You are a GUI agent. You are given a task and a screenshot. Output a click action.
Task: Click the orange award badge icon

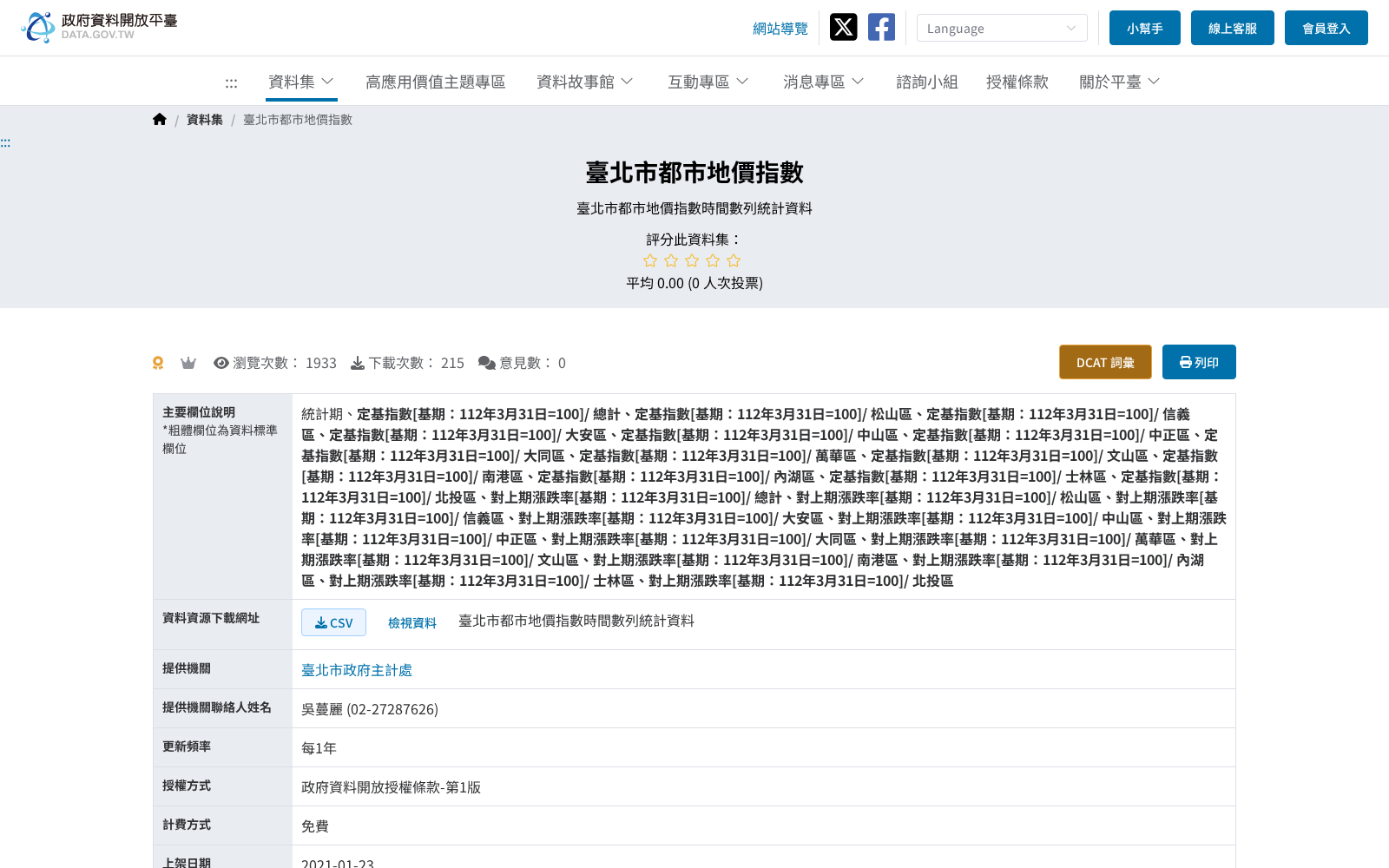(158, 363)
